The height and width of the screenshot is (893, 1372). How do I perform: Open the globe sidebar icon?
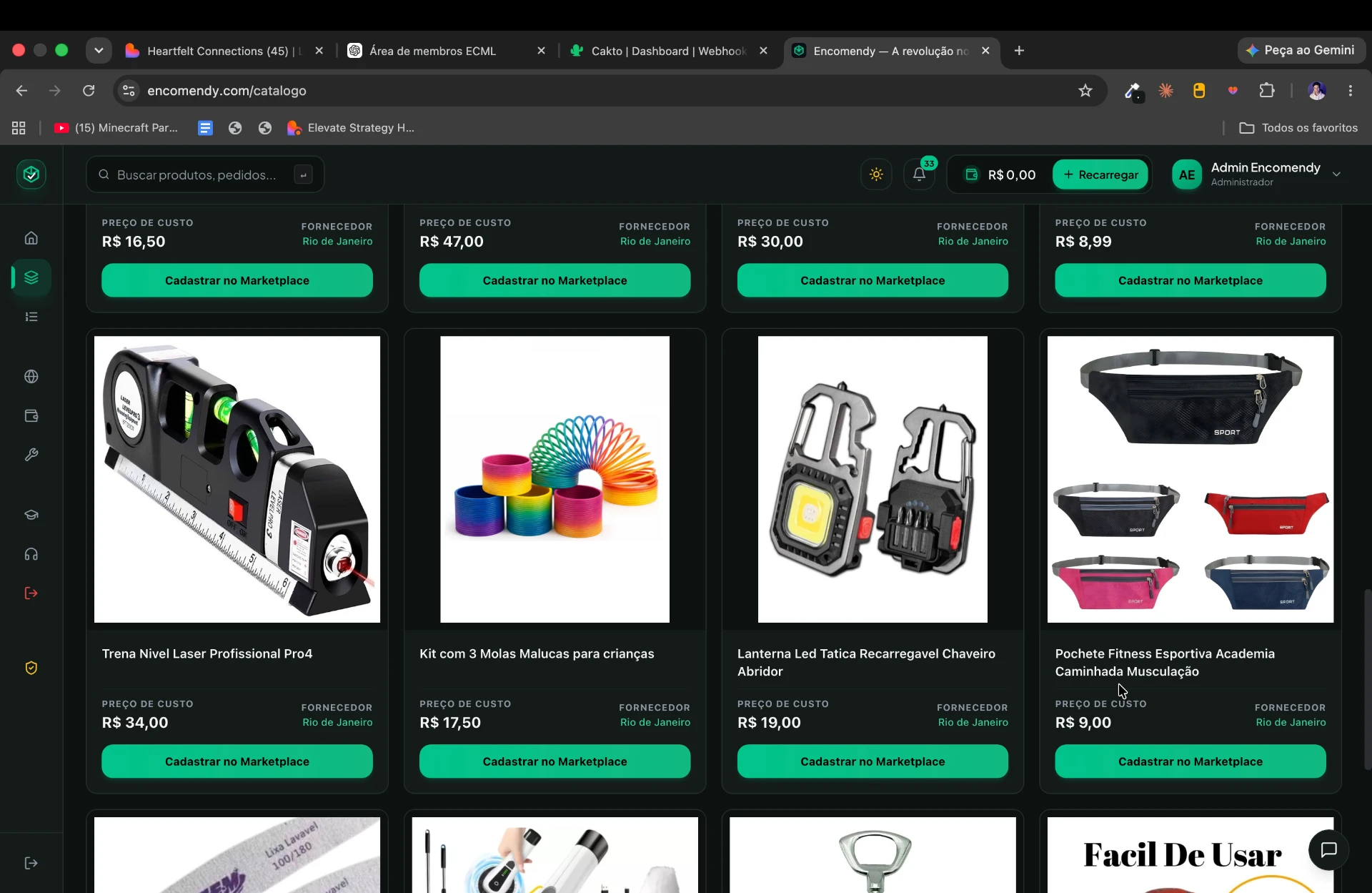(x=31, y=376)
